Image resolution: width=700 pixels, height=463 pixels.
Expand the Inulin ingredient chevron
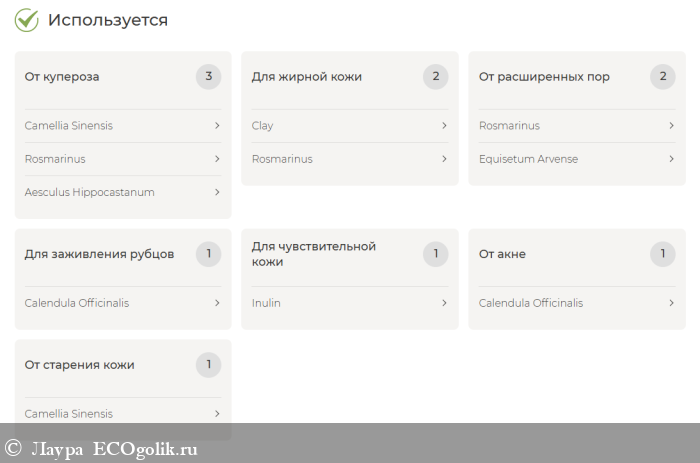[444, 303]
